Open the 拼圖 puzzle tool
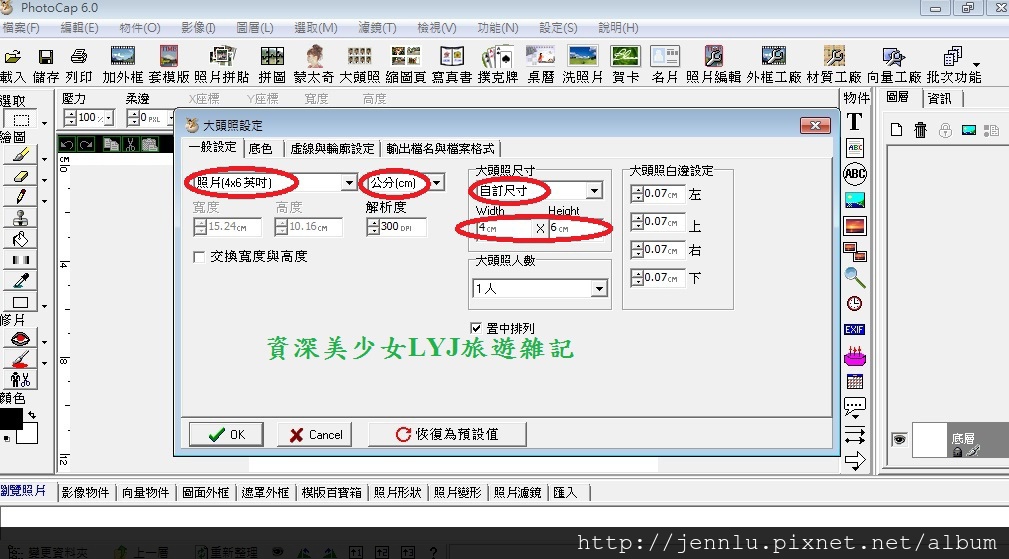 coord(272,64)
